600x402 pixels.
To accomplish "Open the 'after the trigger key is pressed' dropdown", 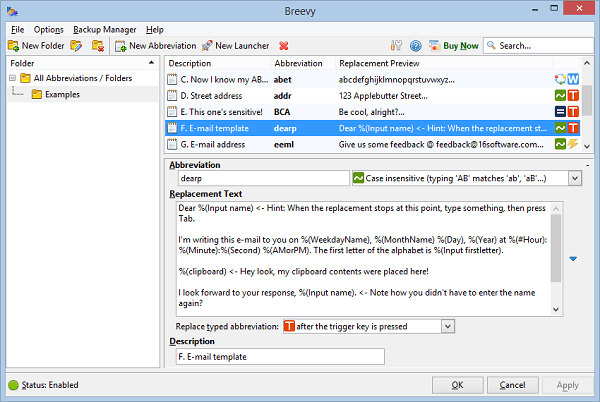I will [x=448, y=327].
